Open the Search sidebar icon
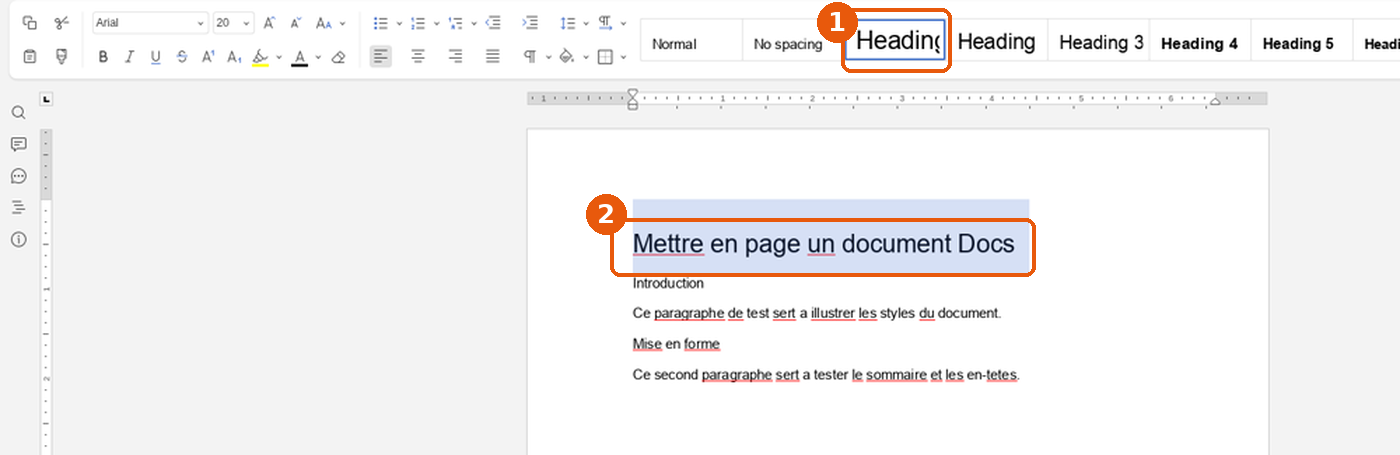Image resolution: width=1400 pixels, height=455 pixels. tap(18, 112)
